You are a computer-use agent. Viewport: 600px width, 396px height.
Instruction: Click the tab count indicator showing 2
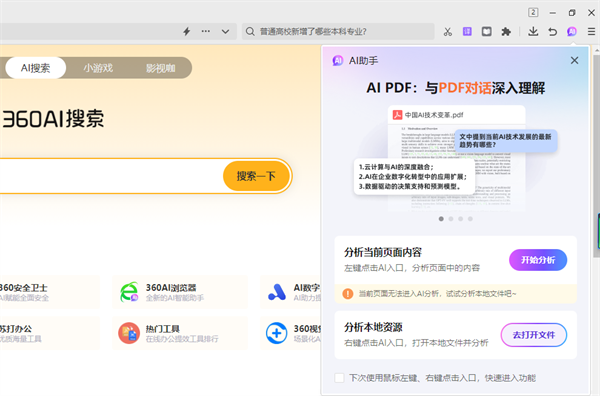click(533, 13)
